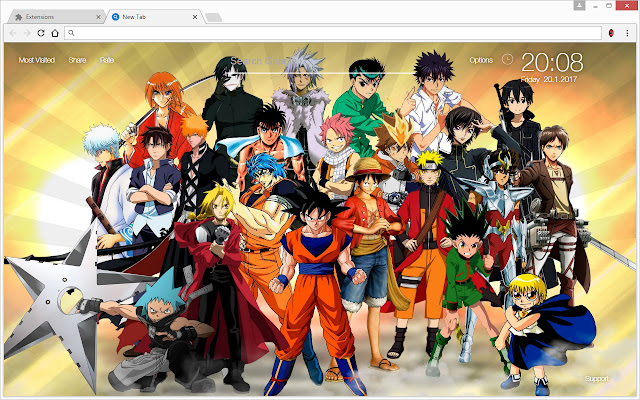This screenshot has width=640, height=400.
Task: Open the Support link
Action: 596,378
